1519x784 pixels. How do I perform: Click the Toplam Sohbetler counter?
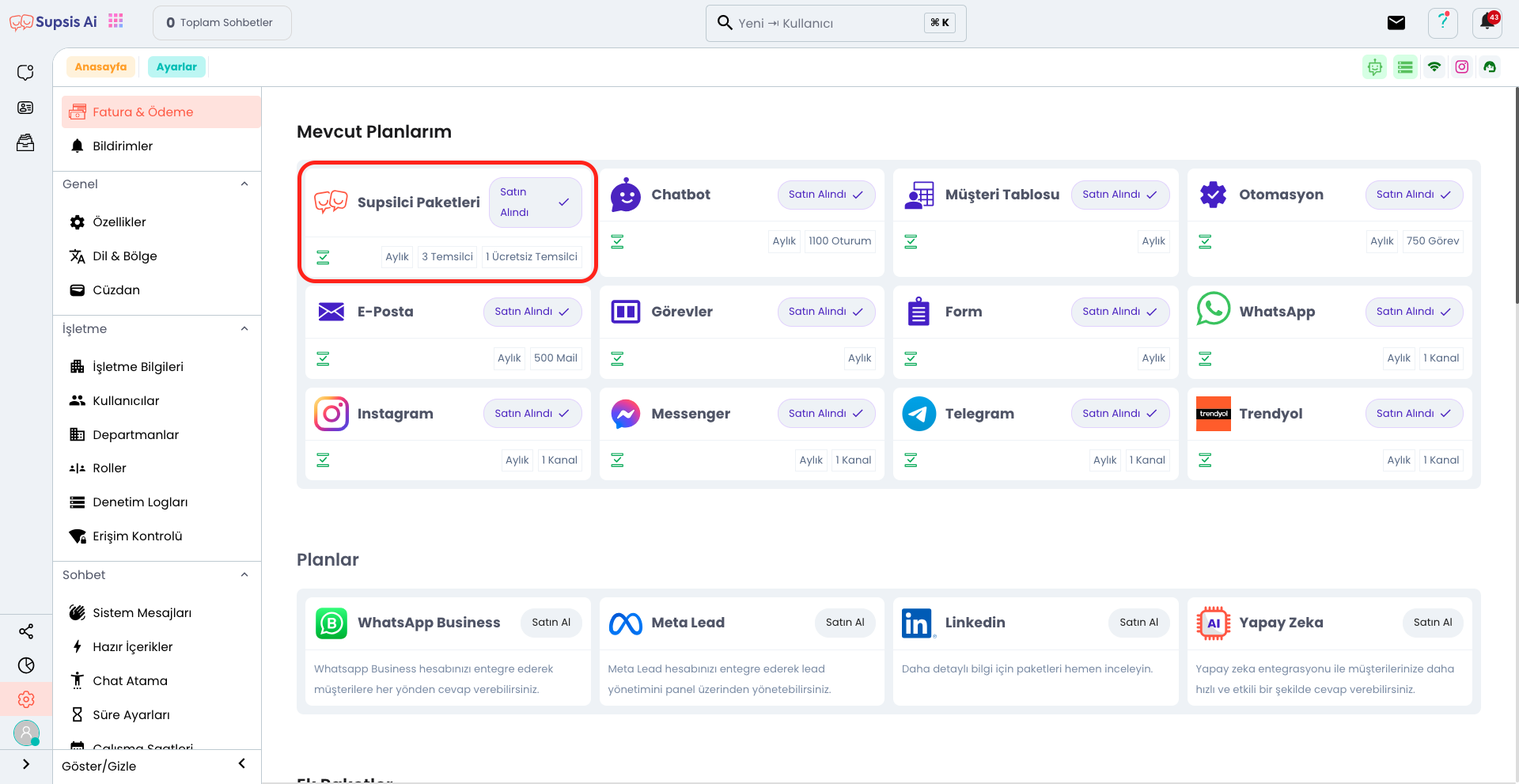222,23
